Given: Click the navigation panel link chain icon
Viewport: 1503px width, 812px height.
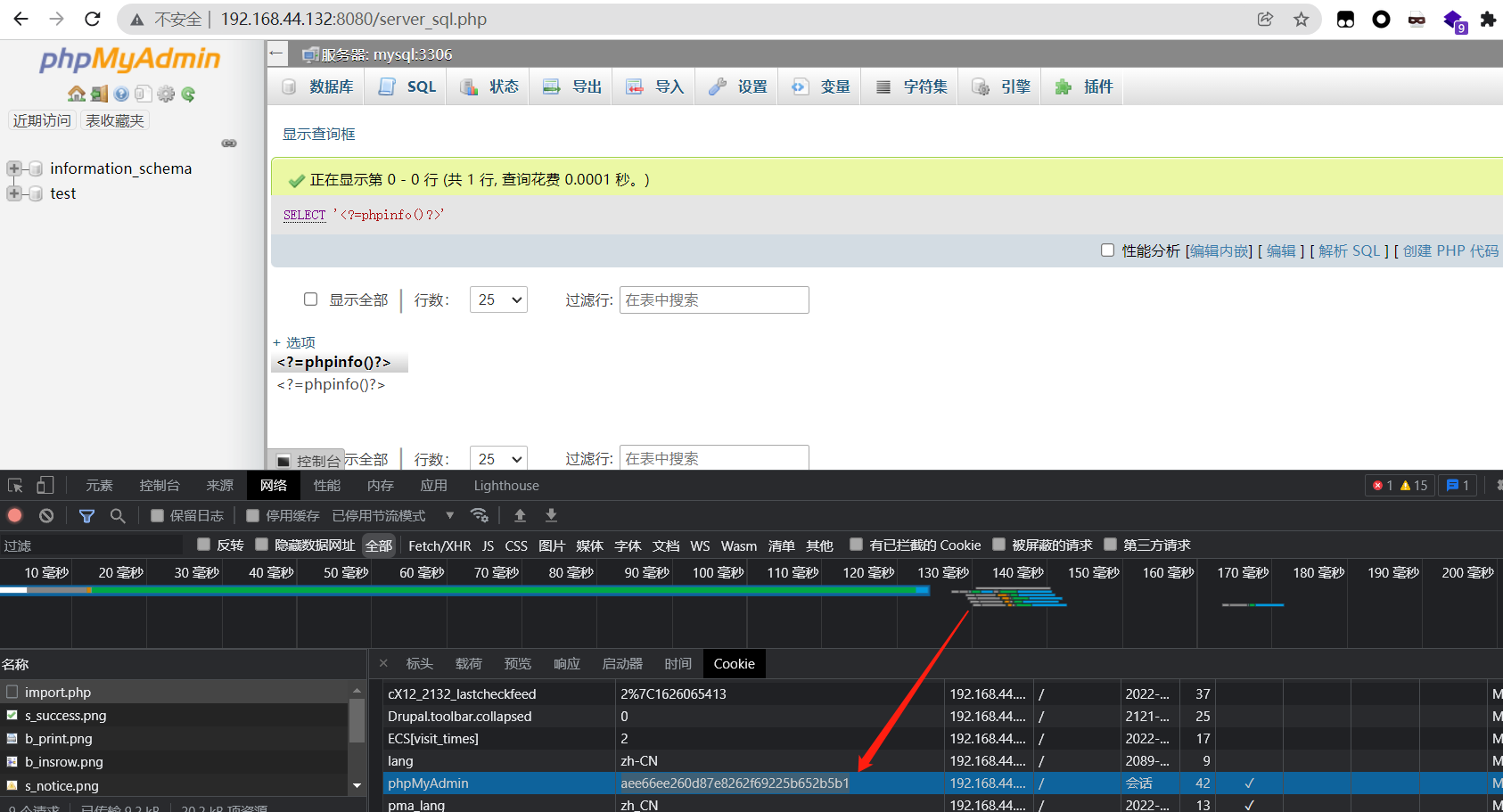Looking at the screenshot, I should 229,143.
